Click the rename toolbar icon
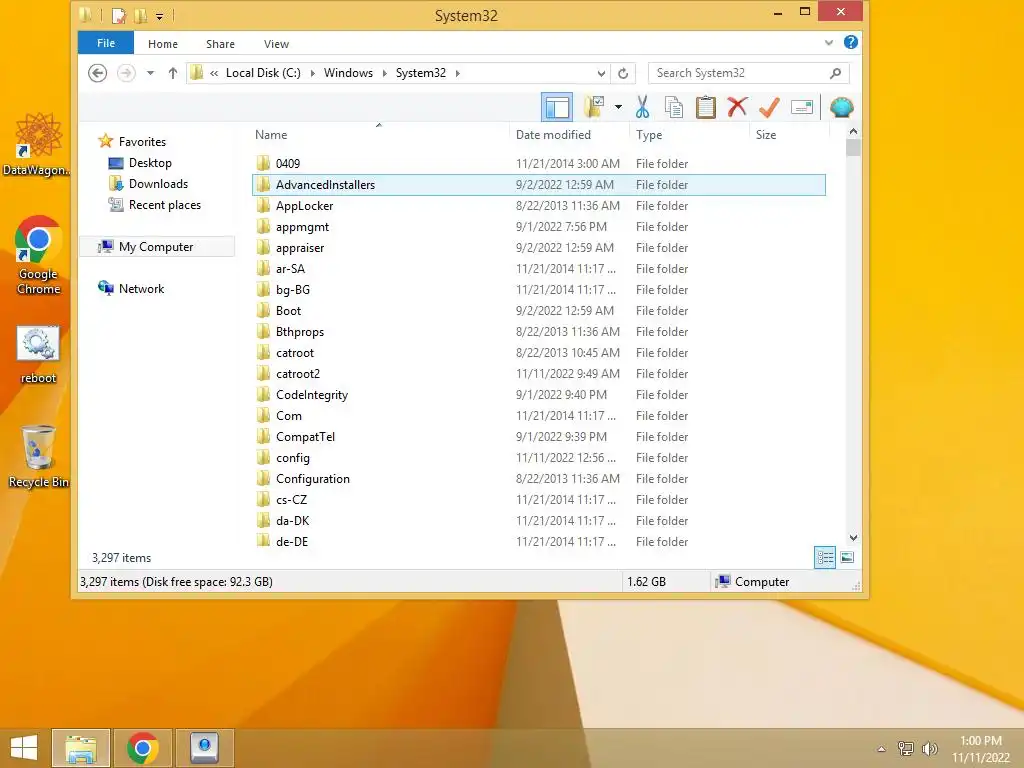1024x768 pixels. [x=801, y=107]
